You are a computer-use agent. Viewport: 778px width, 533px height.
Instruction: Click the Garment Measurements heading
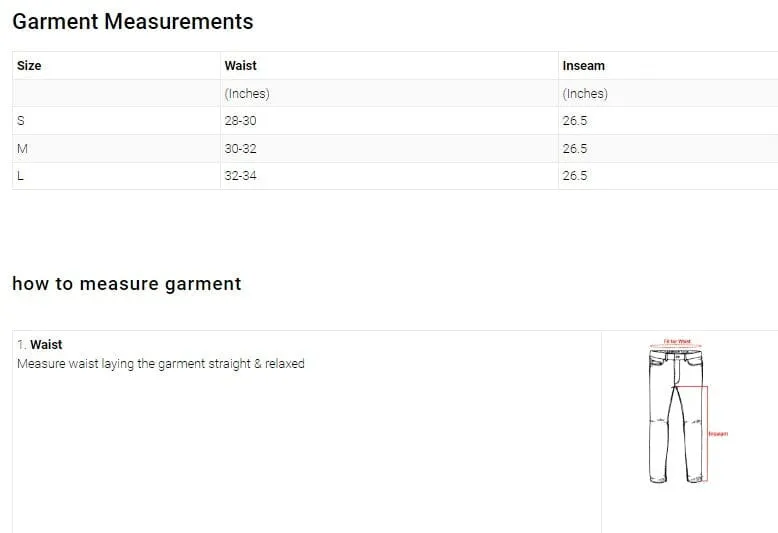pyautogui.click(x=132, y=22)
